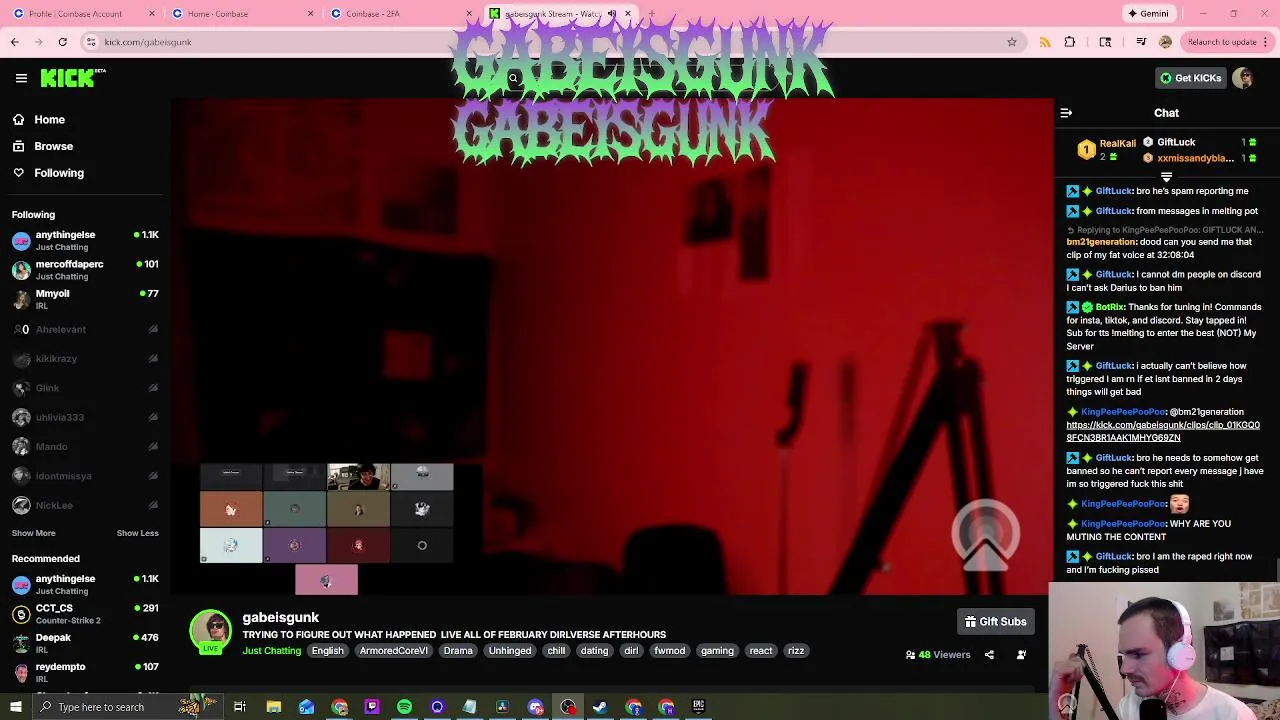1280x720 pixels.
Task: Open Mmyoll IRL channel
Action: pyautogui.click(x=85, y=299)
